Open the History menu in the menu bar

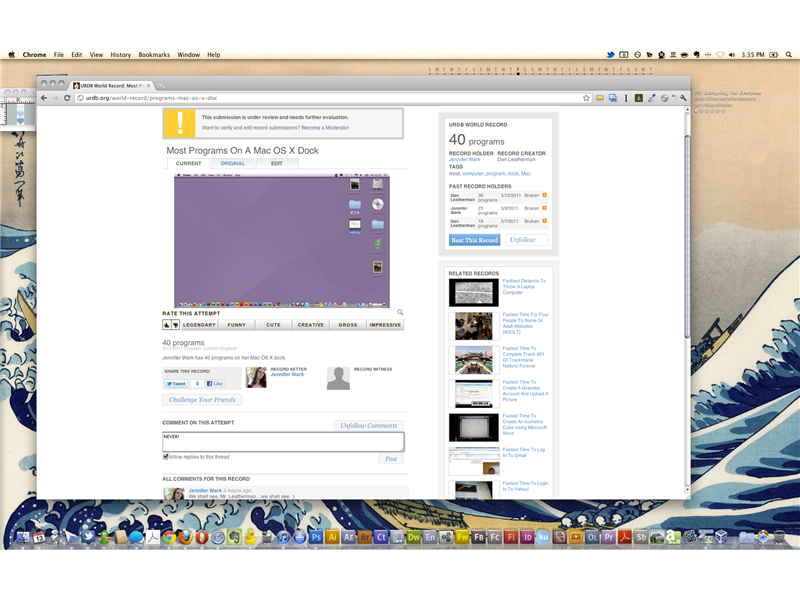coord(119,55)
